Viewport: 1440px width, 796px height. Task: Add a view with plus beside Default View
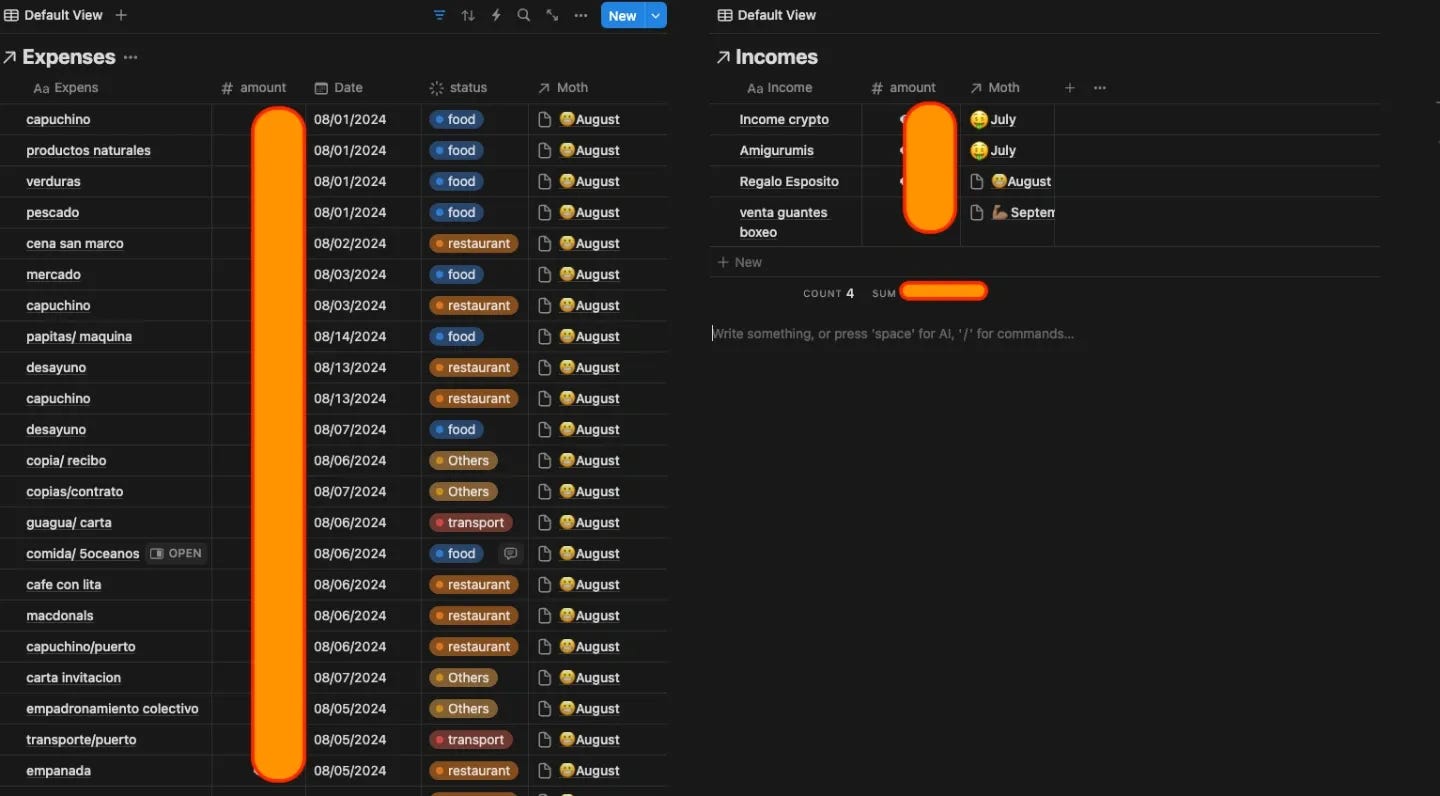121,15
